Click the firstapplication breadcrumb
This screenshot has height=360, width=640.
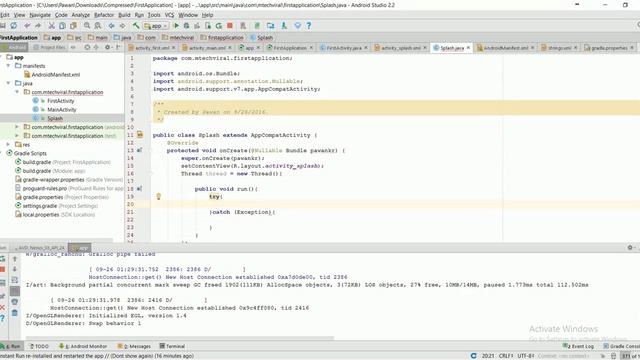tap(222, 38)
